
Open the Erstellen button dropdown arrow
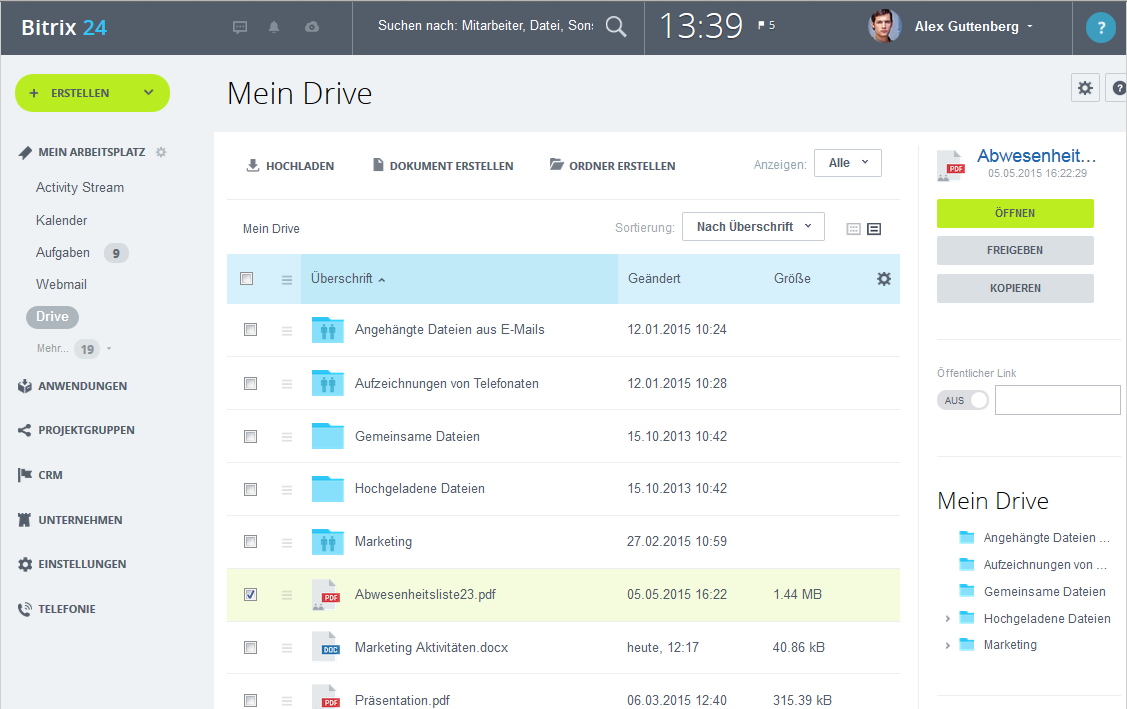coord(149,93)
